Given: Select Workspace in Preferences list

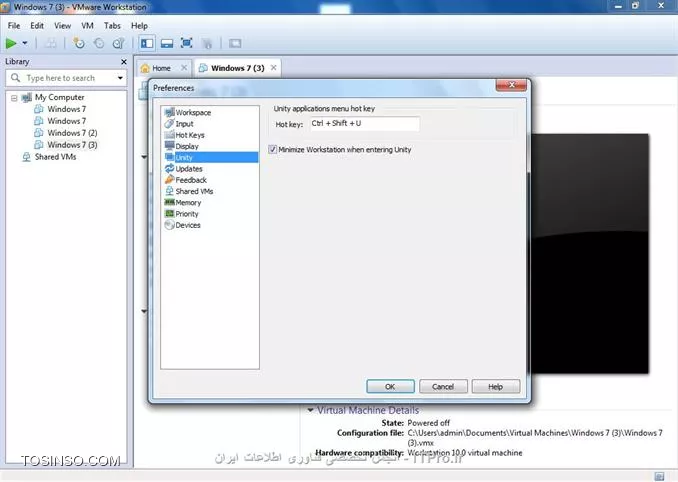Looking at the screenshot, I should click(193, 112).
